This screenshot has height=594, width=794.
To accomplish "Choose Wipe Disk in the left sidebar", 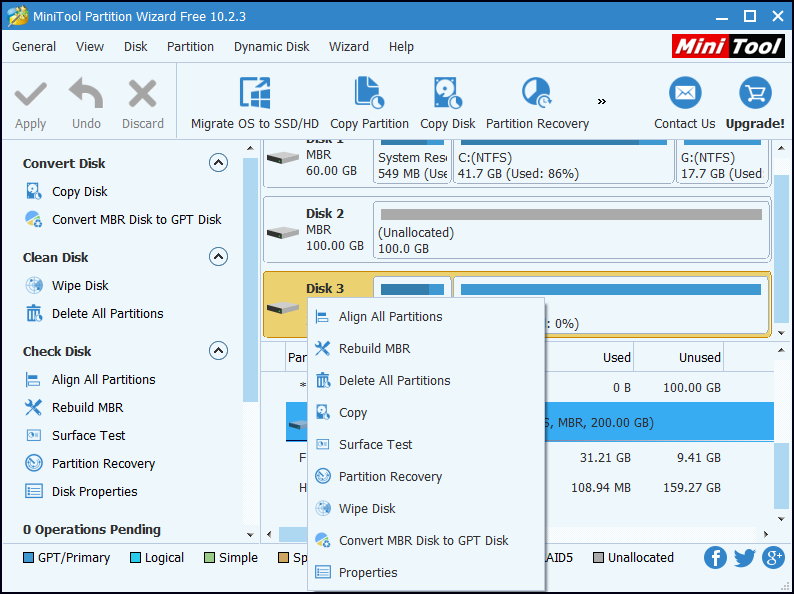I will point(66,286).
